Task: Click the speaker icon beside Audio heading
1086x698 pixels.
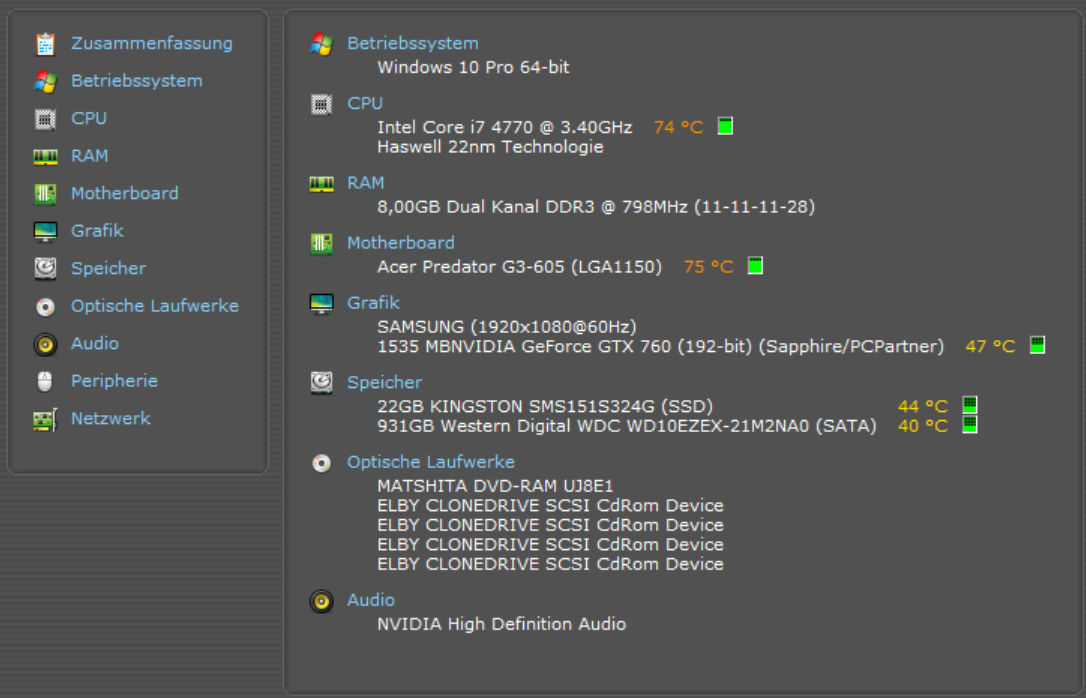Action: pos(321,601)
